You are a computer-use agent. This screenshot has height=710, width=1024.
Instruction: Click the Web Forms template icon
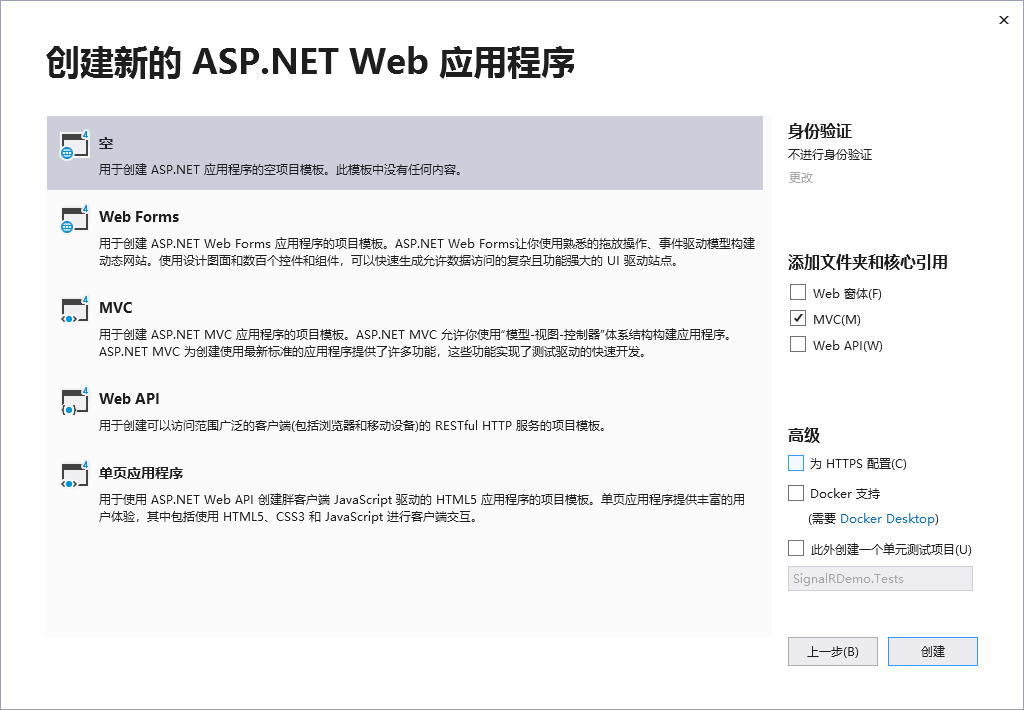point(74,219)
